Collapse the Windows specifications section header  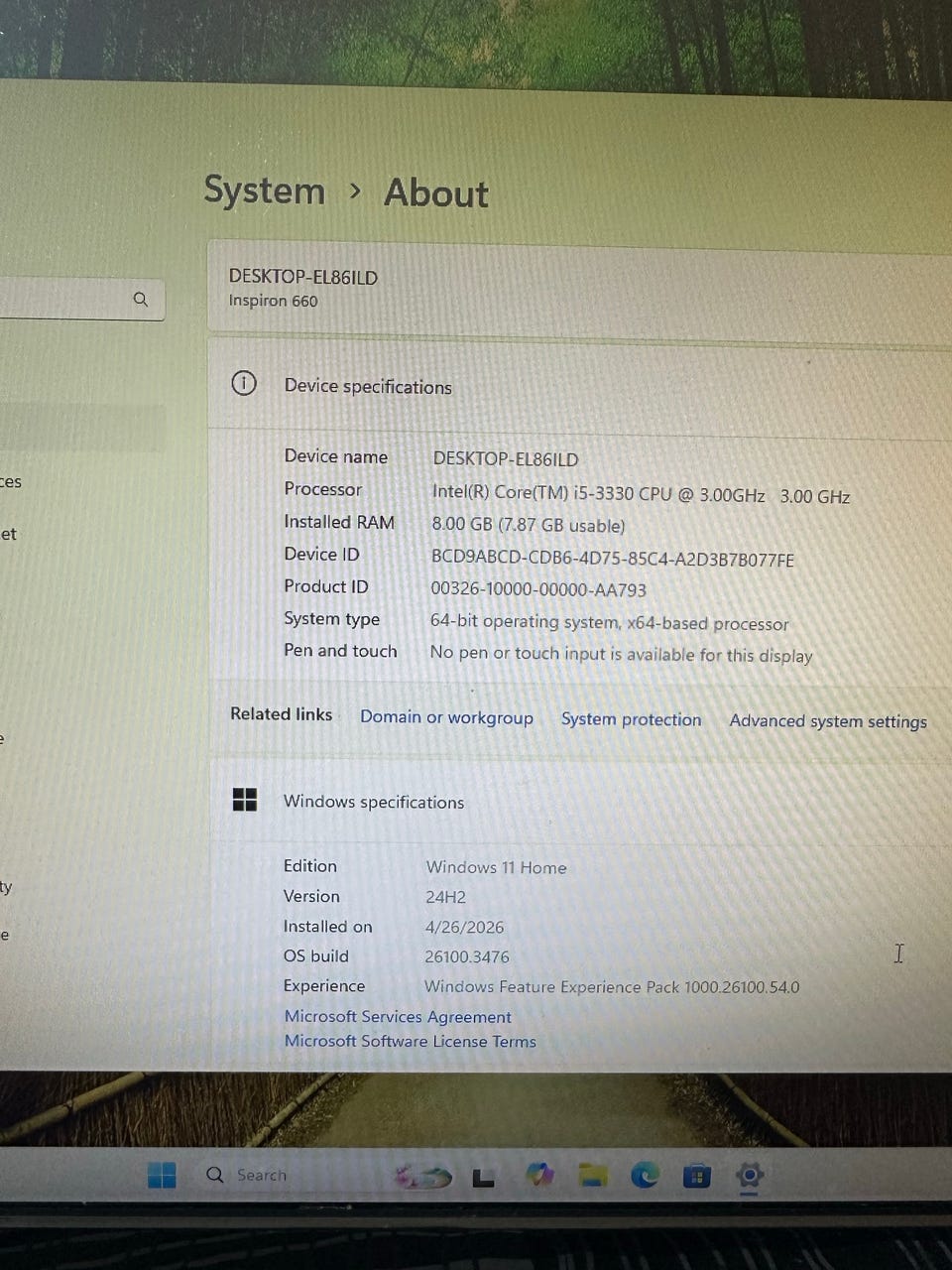pos(580,802)
